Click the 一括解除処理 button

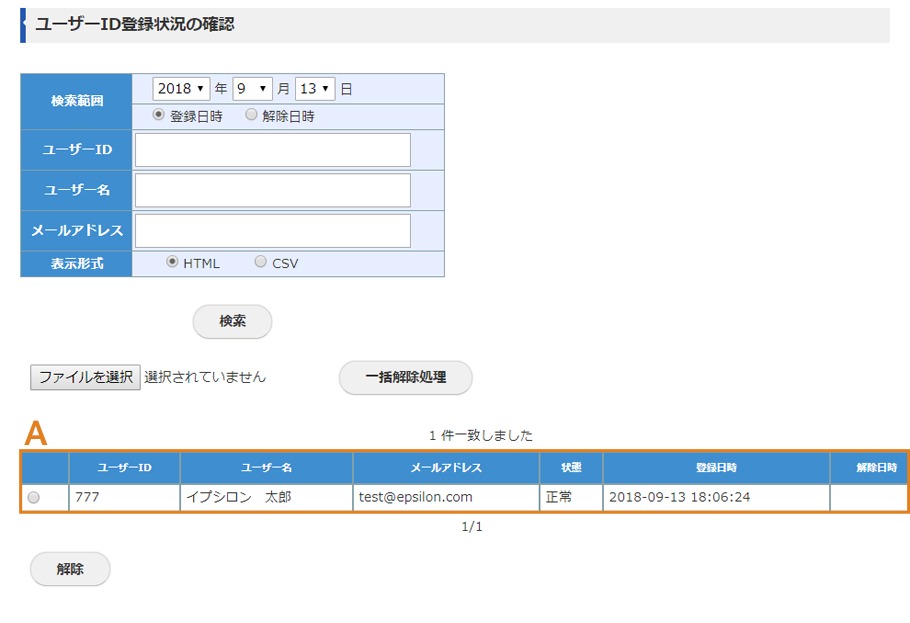coord(406,377)
